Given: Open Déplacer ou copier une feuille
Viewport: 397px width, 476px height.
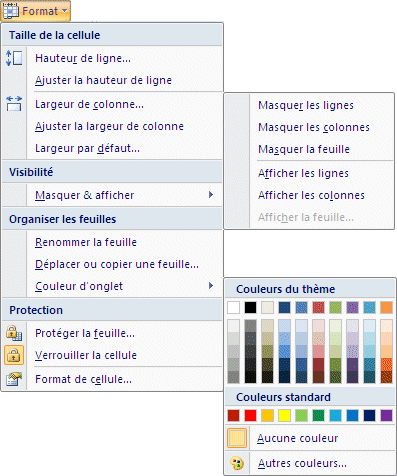Looking at the screenshot, I should (117, 264).
